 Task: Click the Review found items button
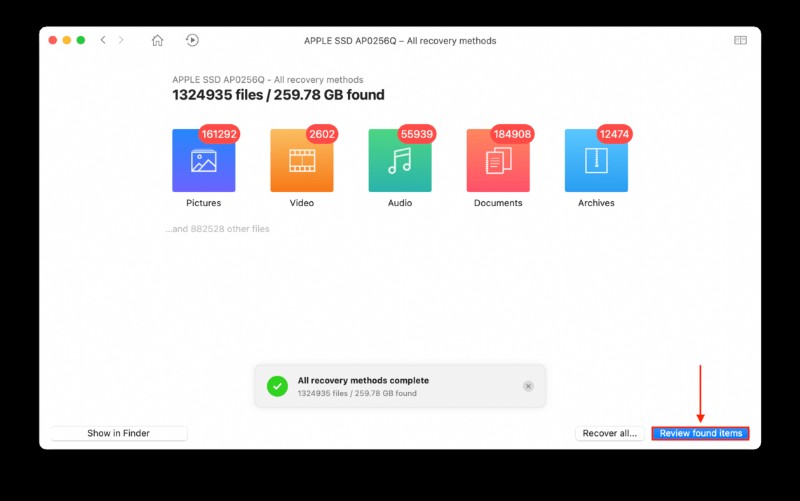click(x=701, y=433)
